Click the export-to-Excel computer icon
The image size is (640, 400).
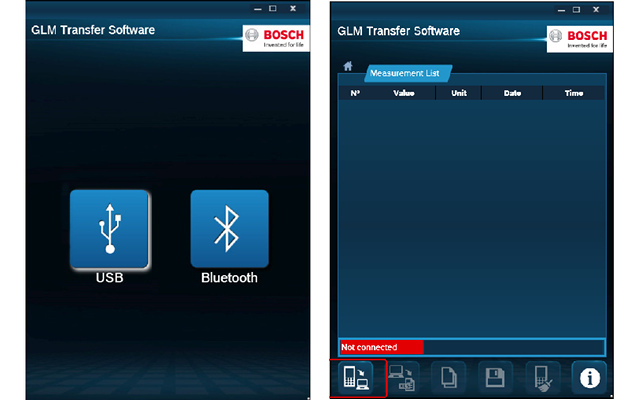(402, 378)
